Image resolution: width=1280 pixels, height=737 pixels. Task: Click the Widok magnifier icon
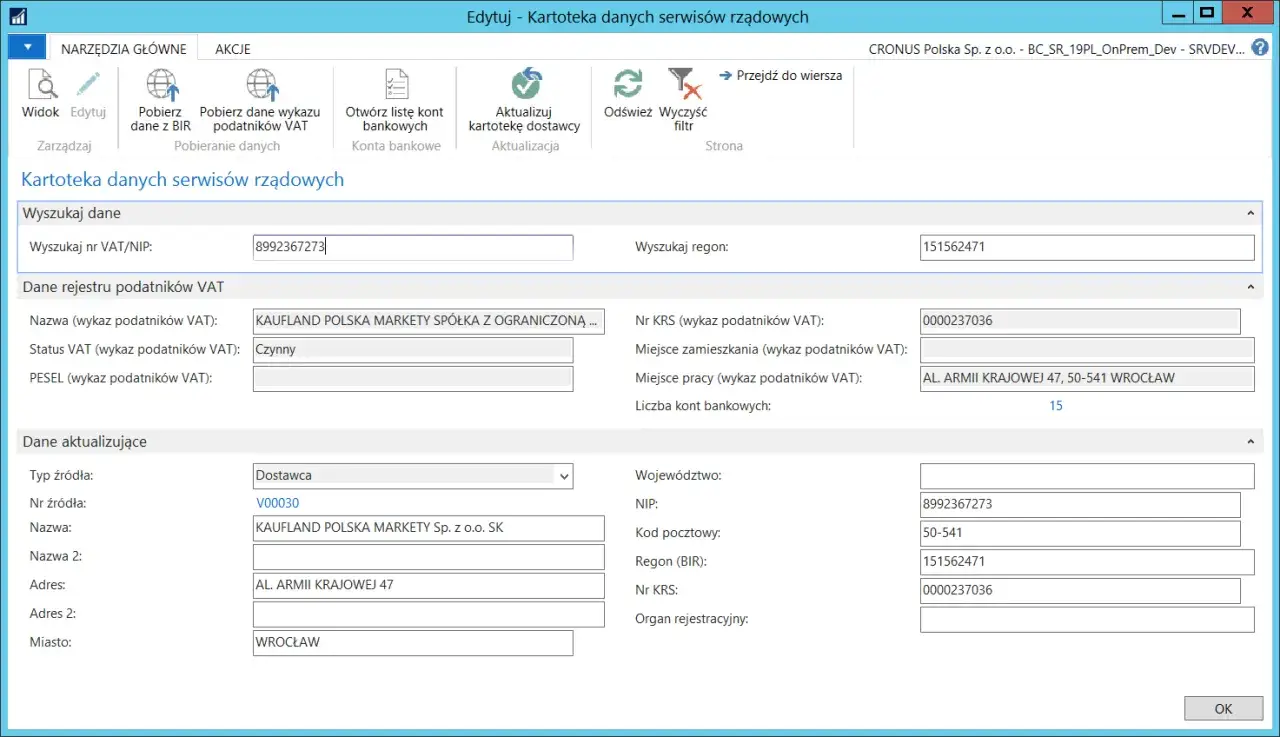coord(41,85)
